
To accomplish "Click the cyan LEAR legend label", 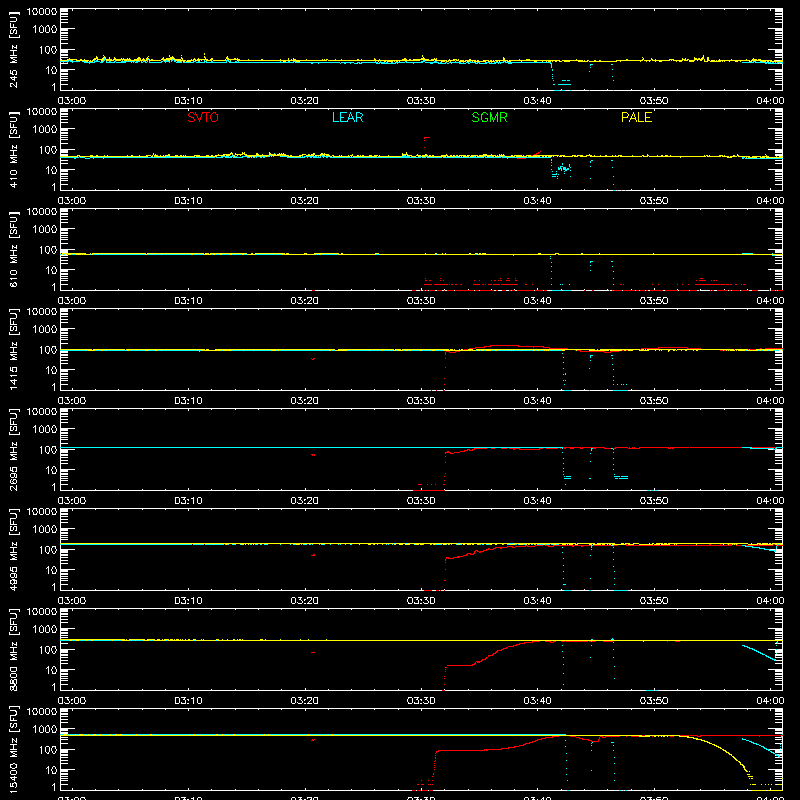I will pos(347,117).
